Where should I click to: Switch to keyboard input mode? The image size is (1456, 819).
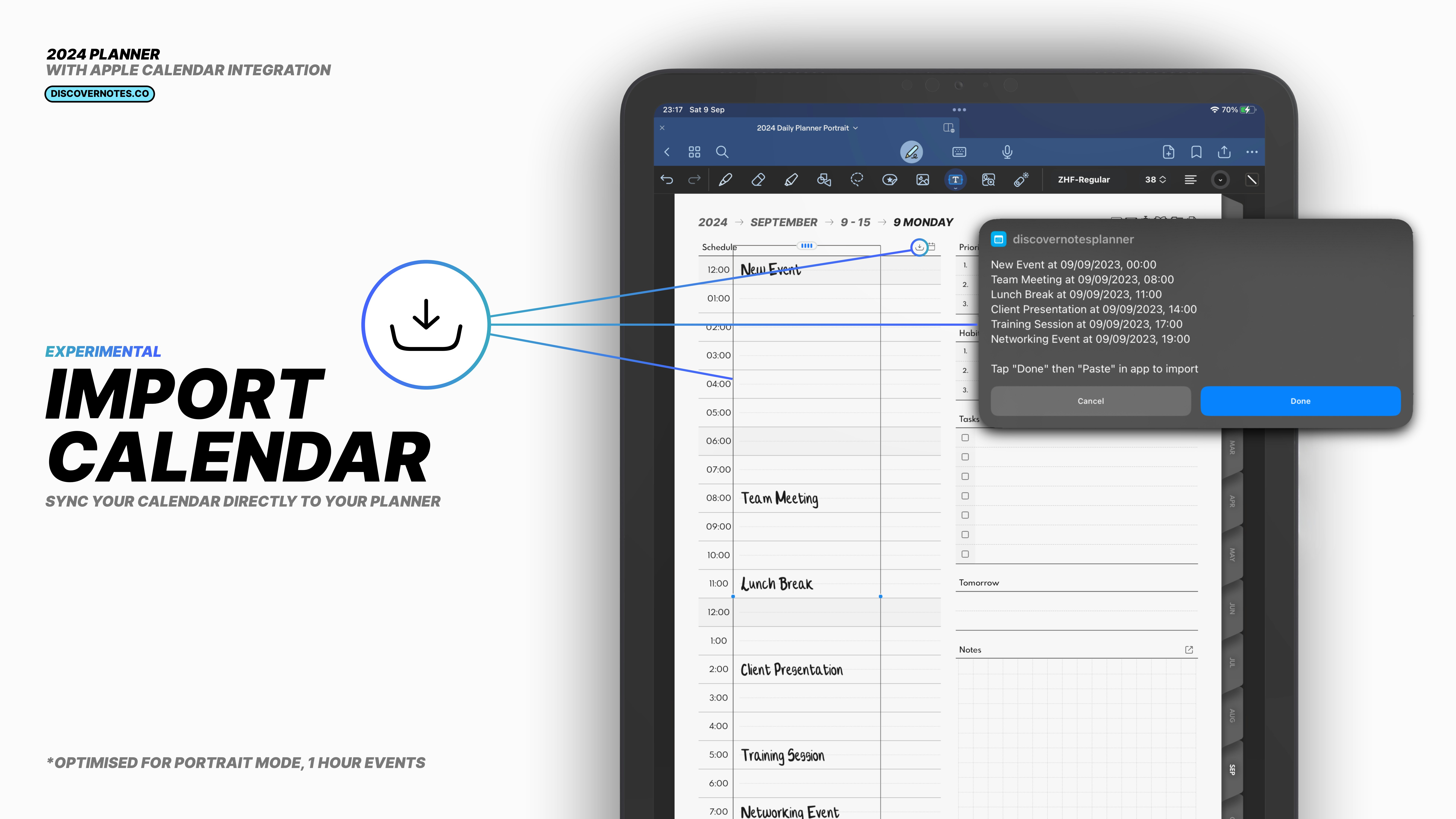coord(959,152)
